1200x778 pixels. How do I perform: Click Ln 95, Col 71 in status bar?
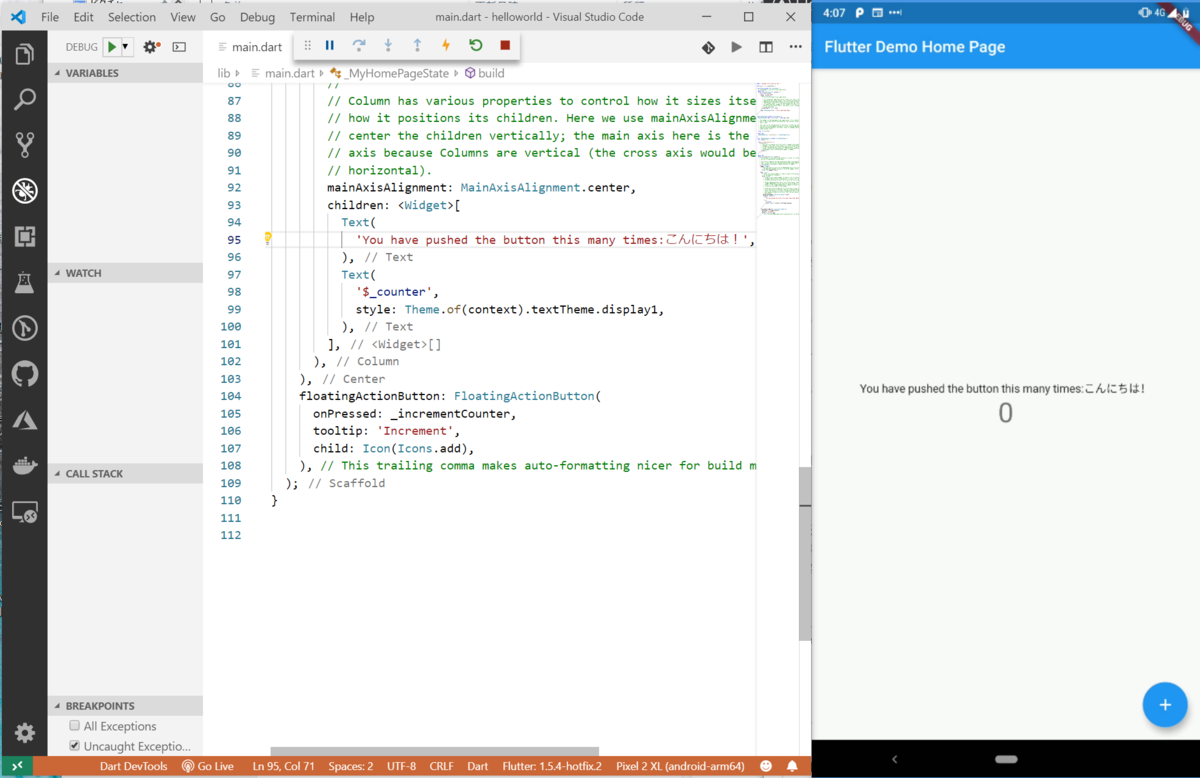(x=283, y=766)
